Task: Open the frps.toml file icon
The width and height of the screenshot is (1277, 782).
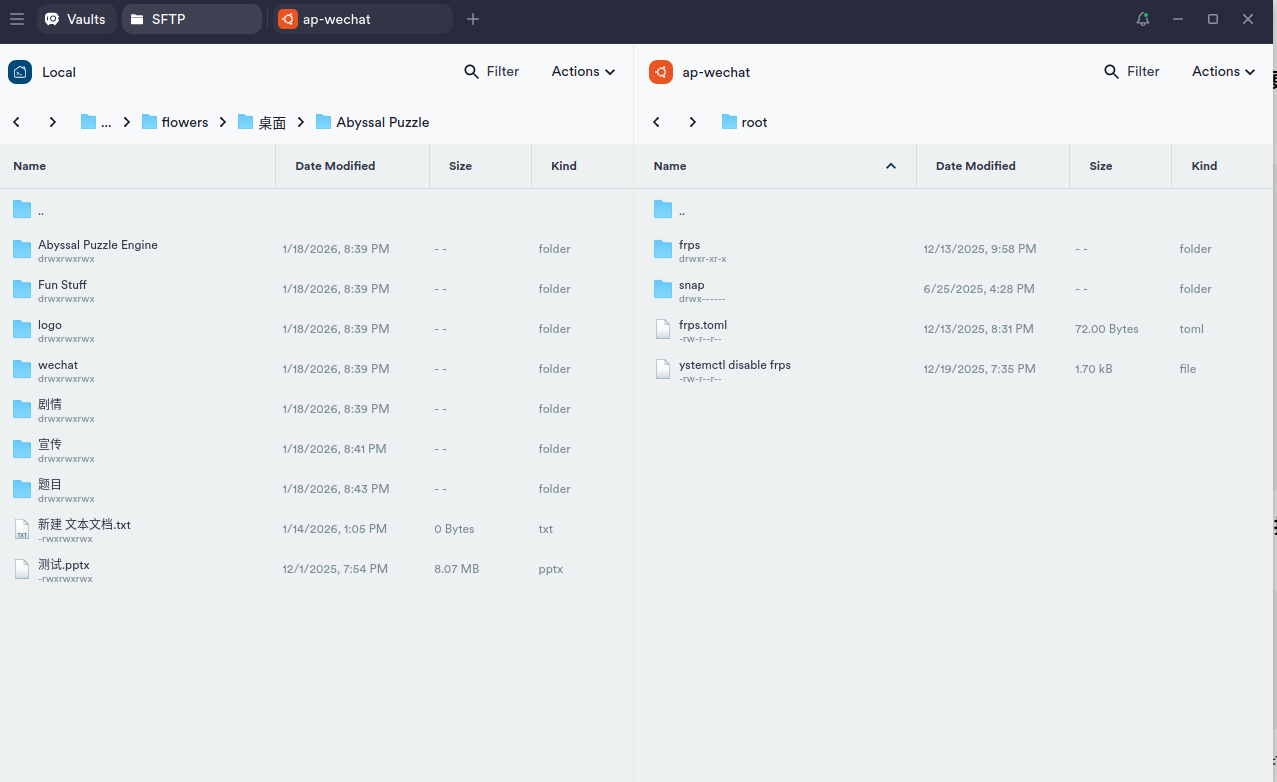Action: coord(662,329)
